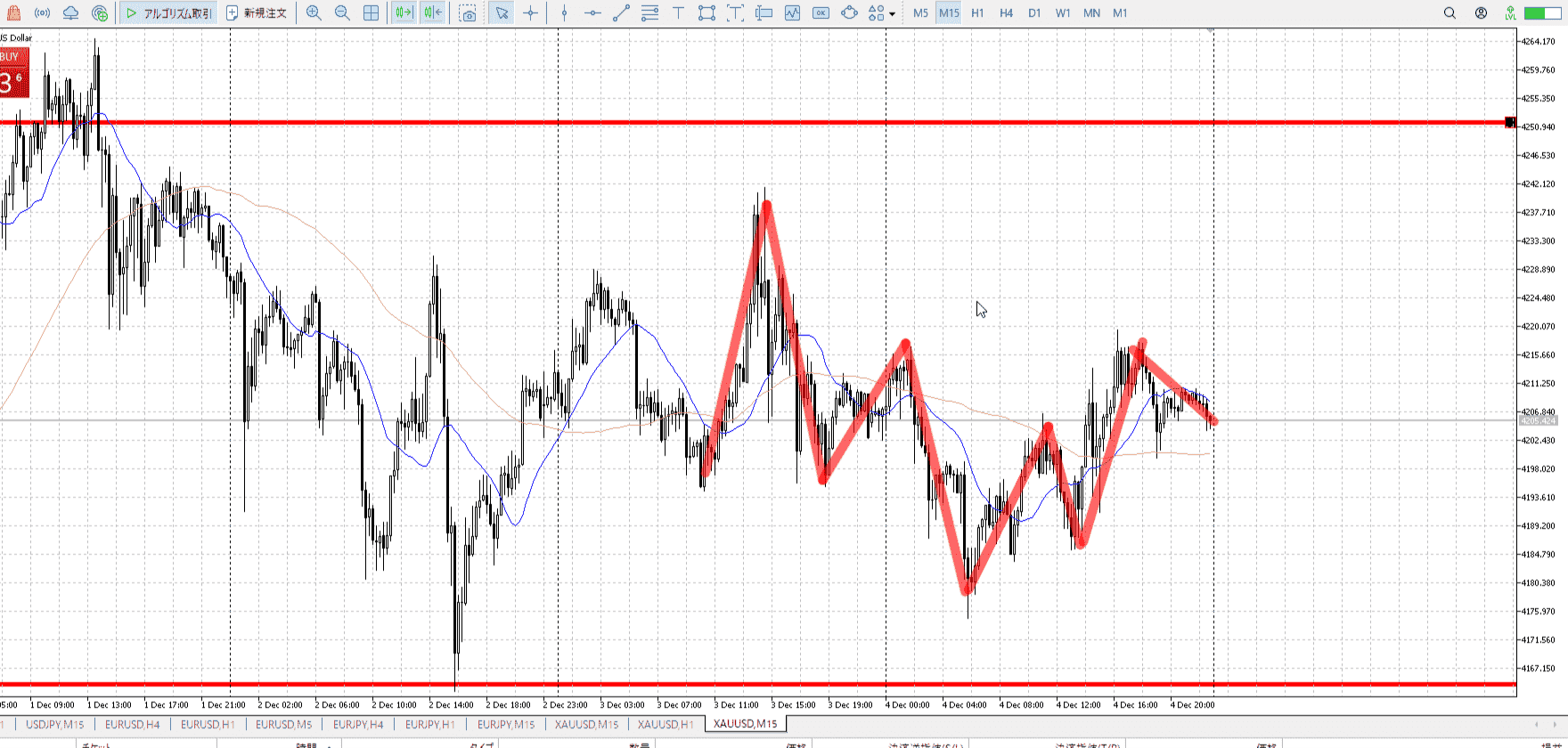This screenshot has width=1568, height=748.
Task: Select the trendline drawing tool
Action: point(621,13)
